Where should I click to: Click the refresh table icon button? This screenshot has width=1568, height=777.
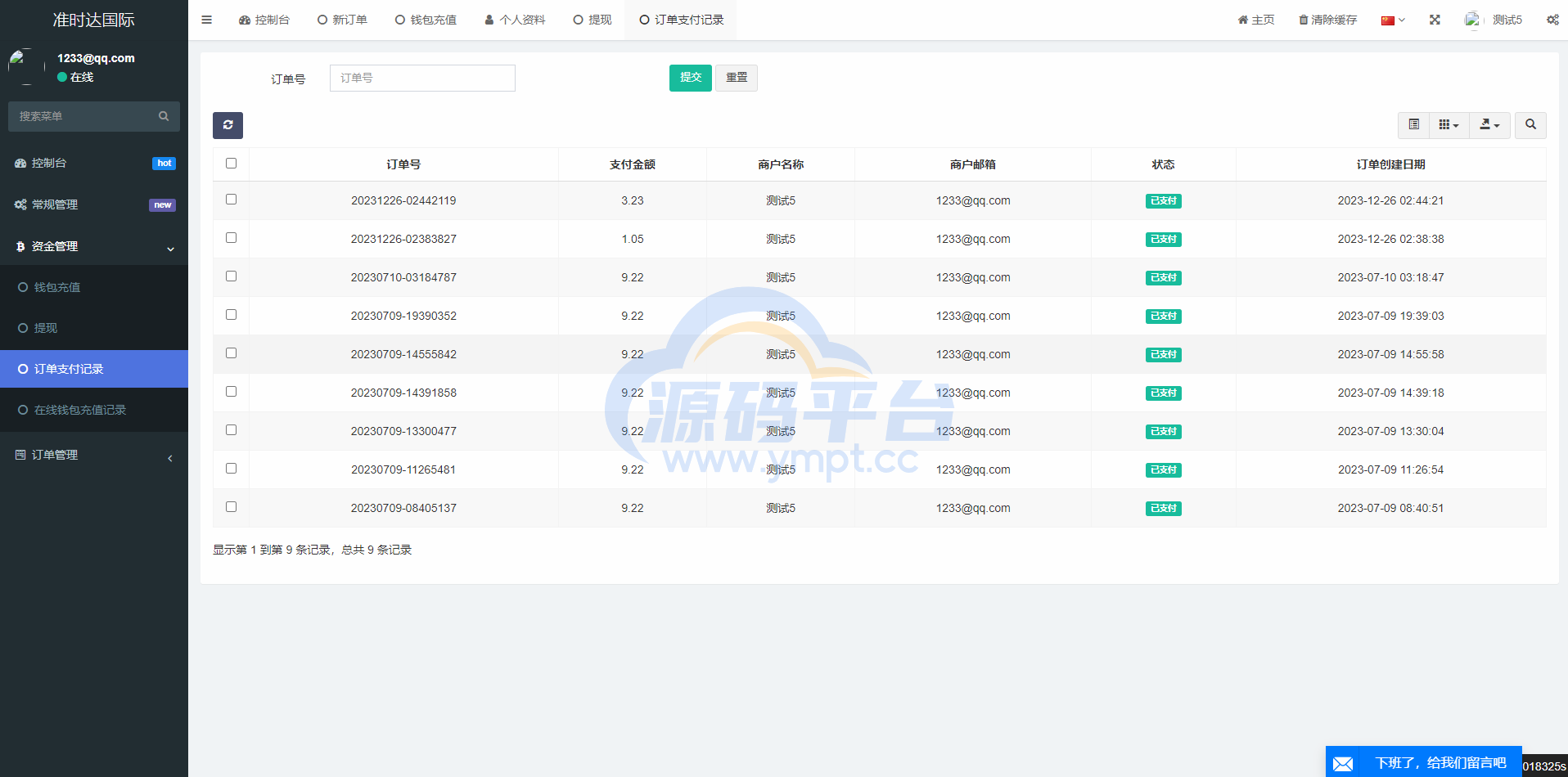pos(228,125)
